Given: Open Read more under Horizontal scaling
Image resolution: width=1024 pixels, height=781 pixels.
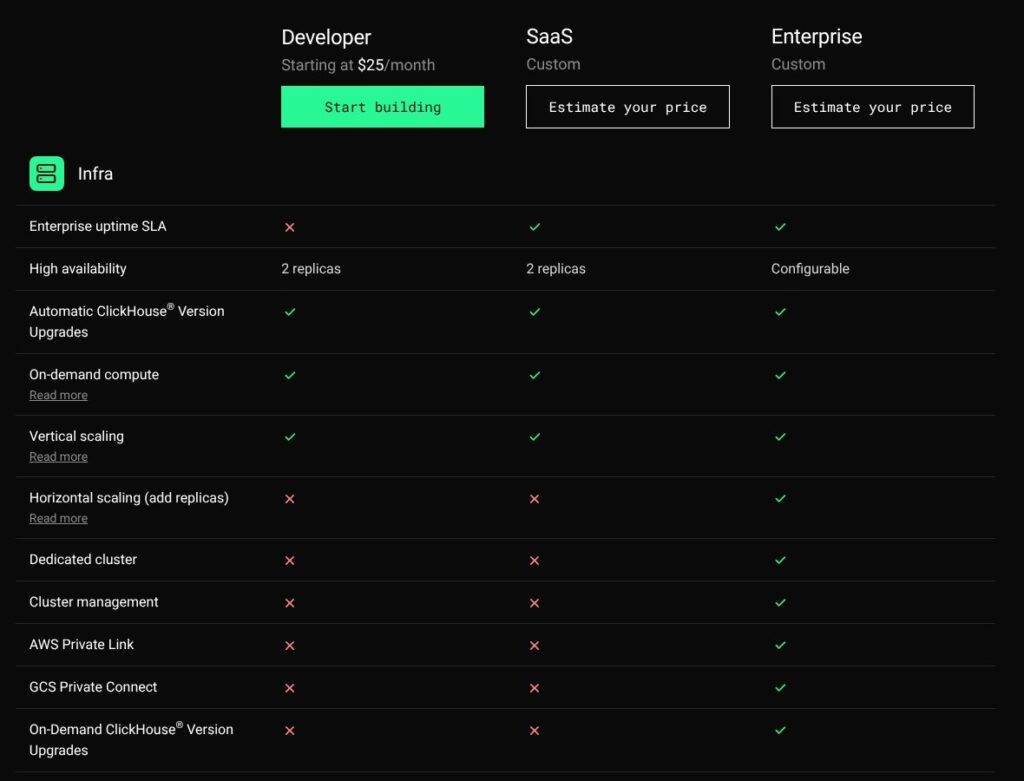Looking at the screenshot, I should (x=58, y=518).
